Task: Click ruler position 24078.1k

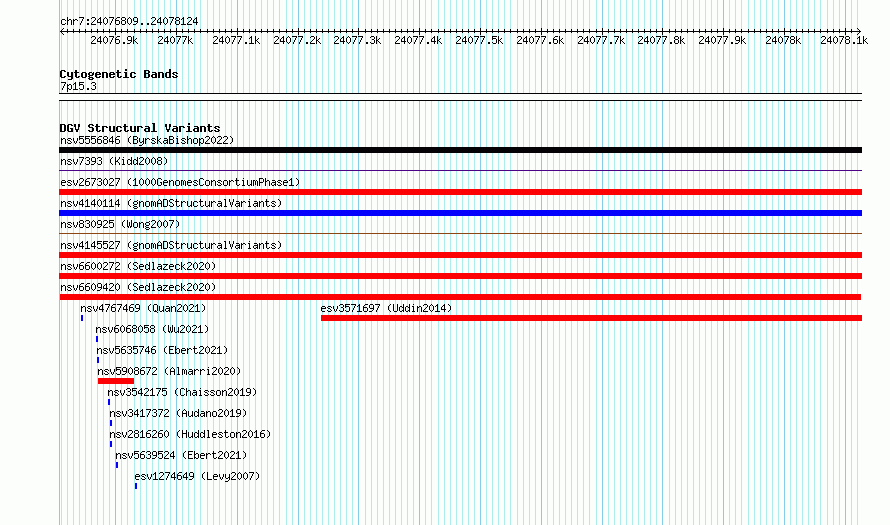Action: [x=844, y=40]
